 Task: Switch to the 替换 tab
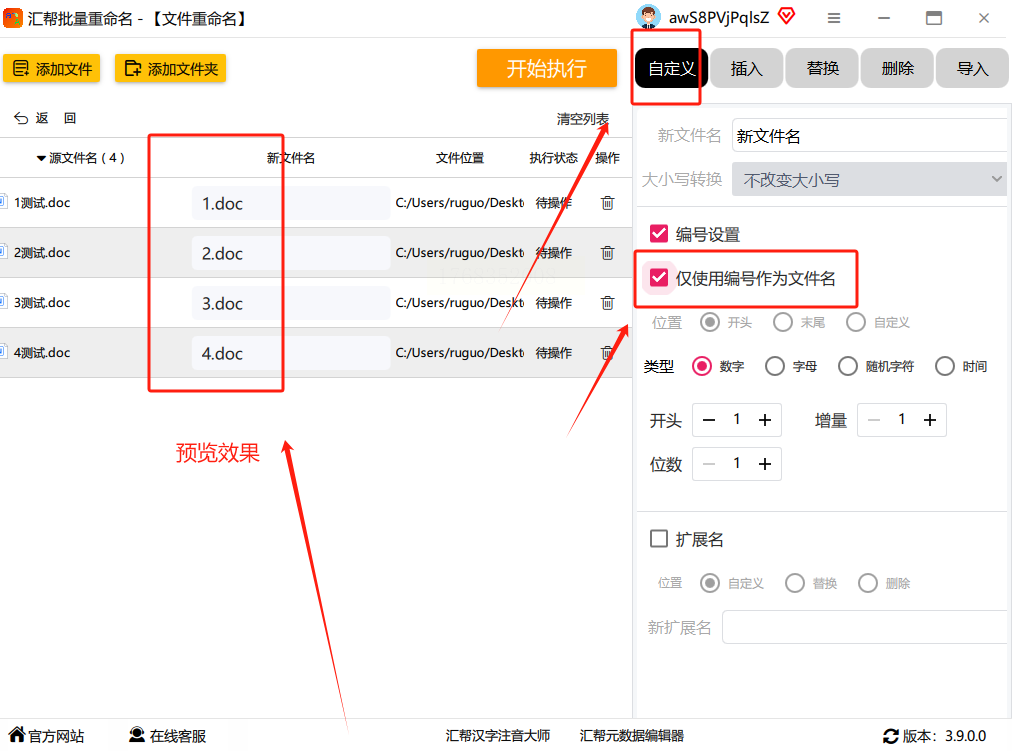[x=822, y=68]
